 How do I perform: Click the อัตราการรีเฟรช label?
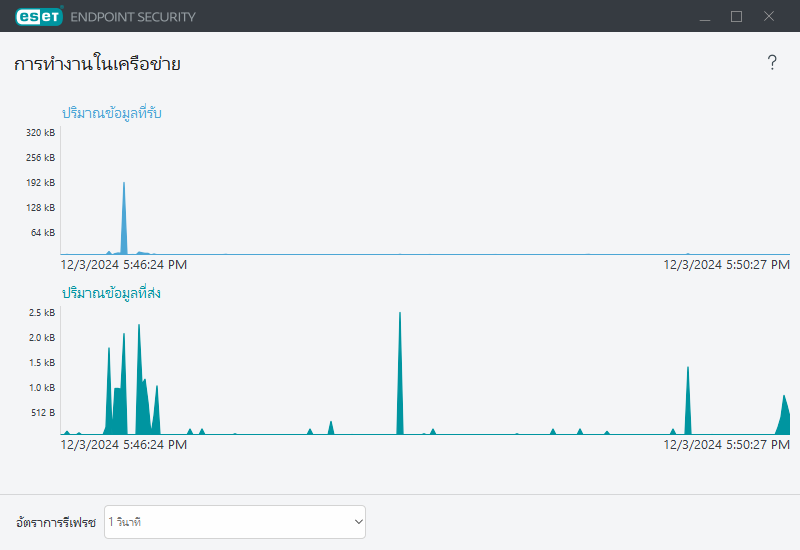(56, 522)
